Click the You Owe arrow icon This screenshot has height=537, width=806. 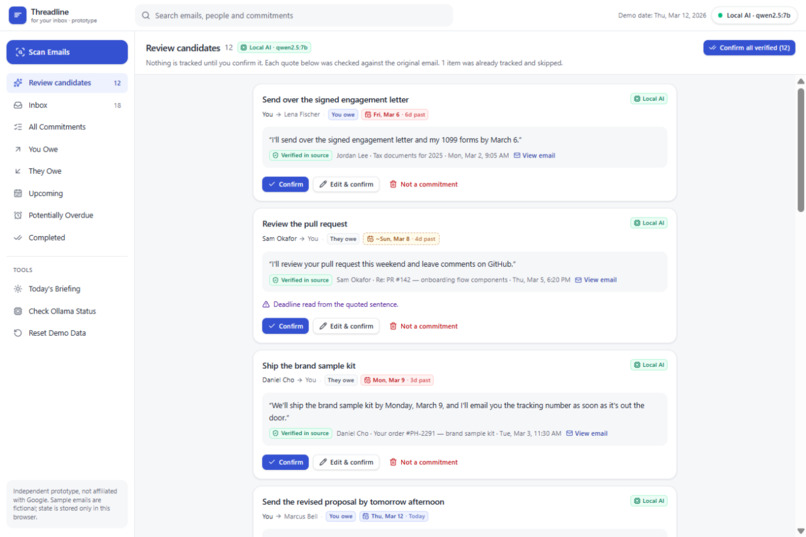pyautogui.click(x=18, y=149)
